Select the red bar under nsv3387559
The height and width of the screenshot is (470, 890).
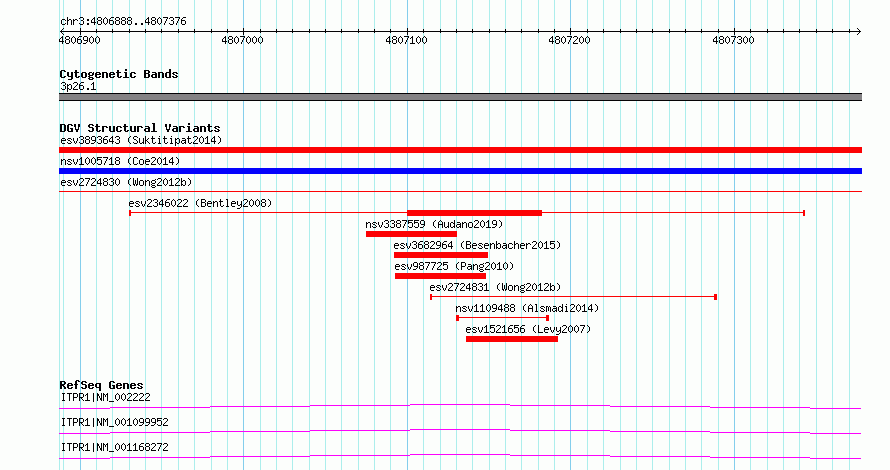coord(412,234)
